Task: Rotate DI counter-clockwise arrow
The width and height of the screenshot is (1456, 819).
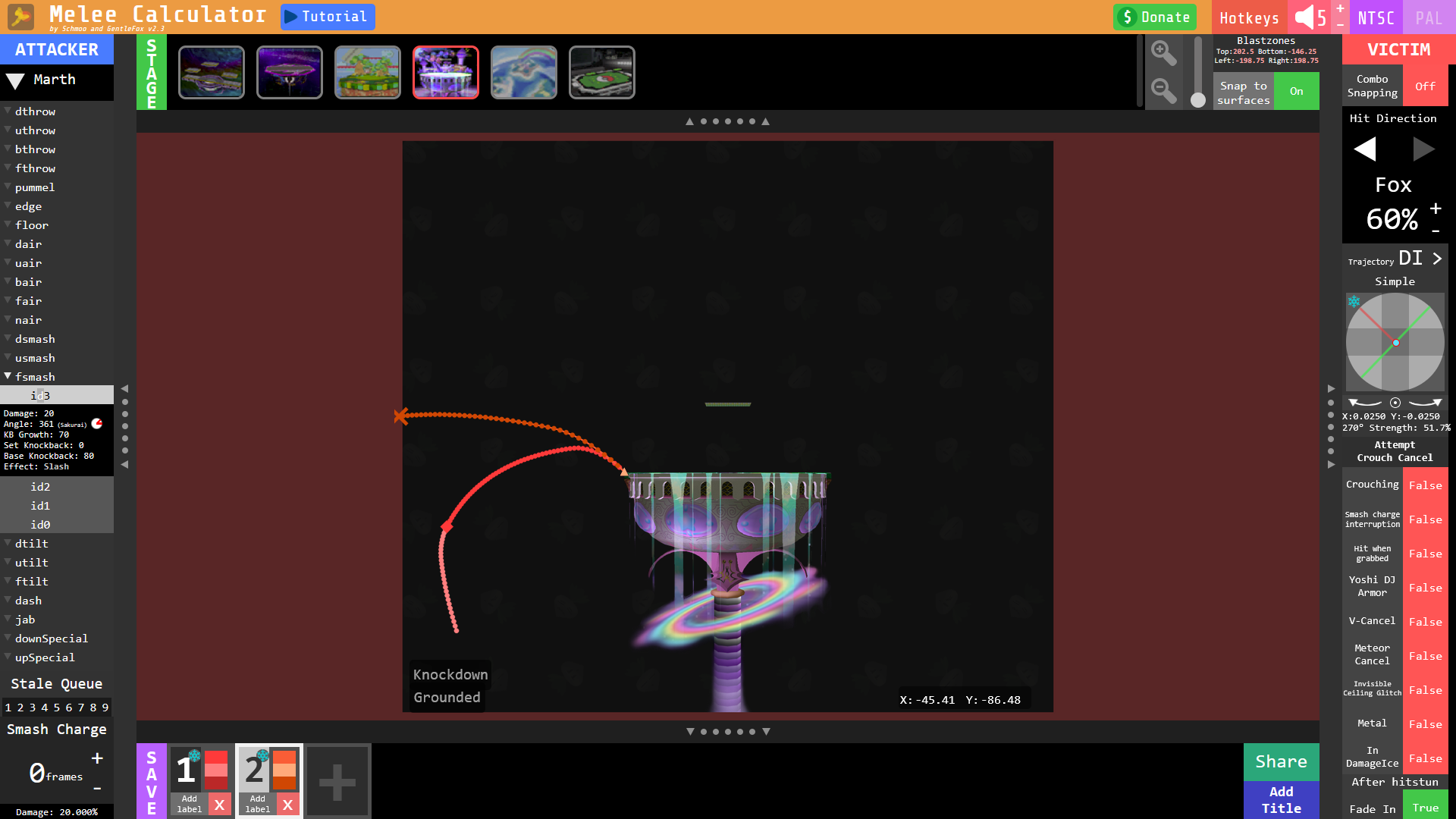Action: pyautogui.click(x=1365, y=403)
